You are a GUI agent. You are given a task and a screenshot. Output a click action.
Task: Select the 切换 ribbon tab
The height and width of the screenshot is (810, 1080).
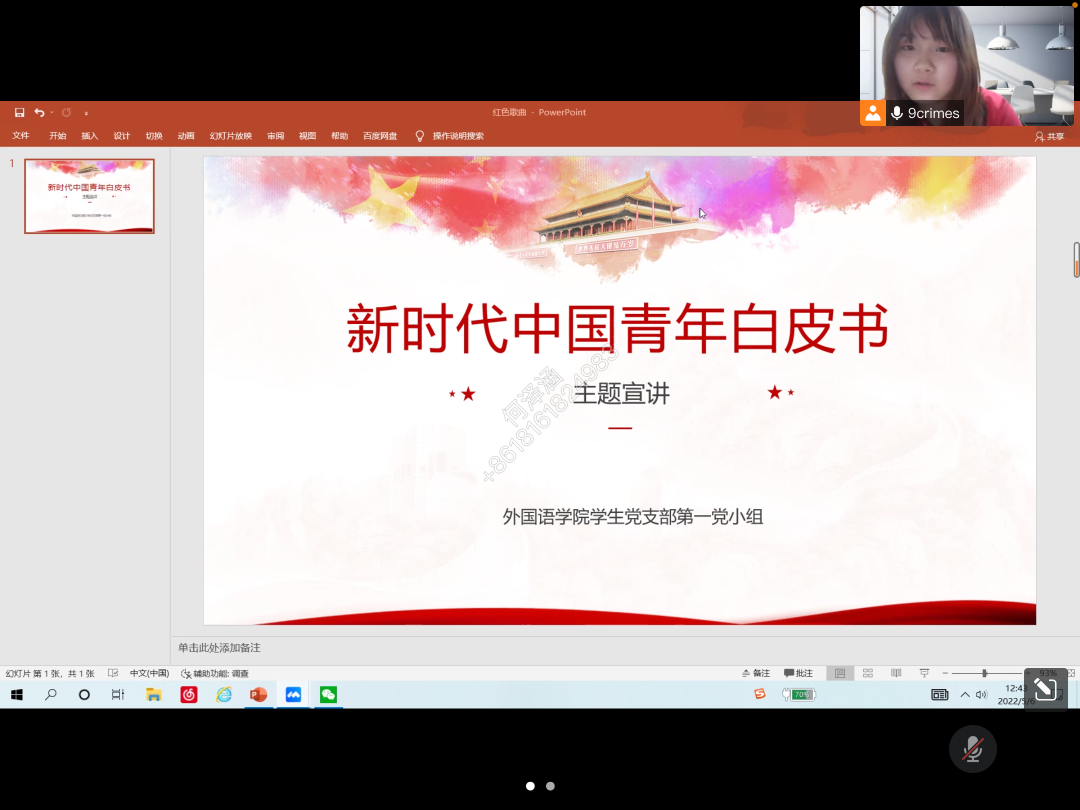coord(154,136)
